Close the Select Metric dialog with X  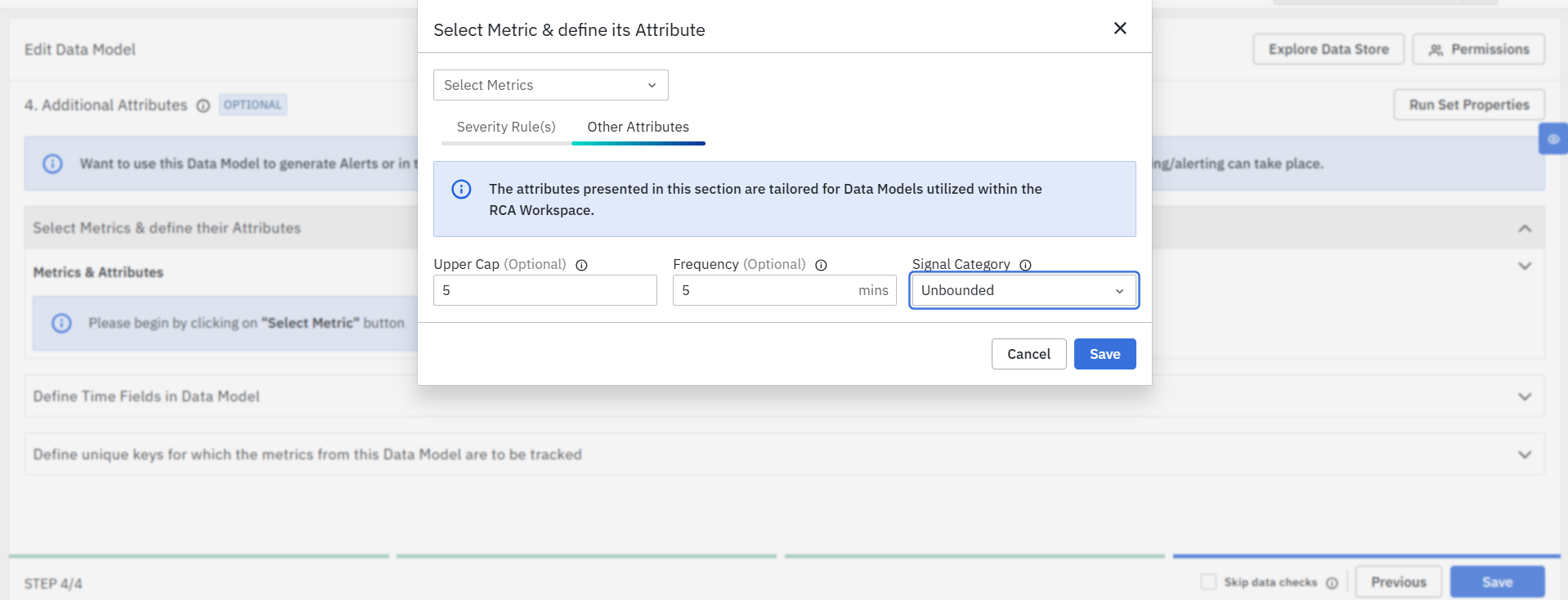[x=1120, y=29]
